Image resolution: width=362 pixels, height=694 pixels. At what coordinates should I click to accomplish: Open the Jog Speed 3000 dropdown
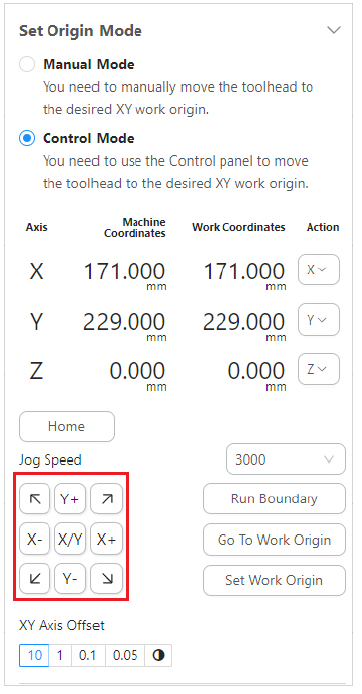click(286, 459)
